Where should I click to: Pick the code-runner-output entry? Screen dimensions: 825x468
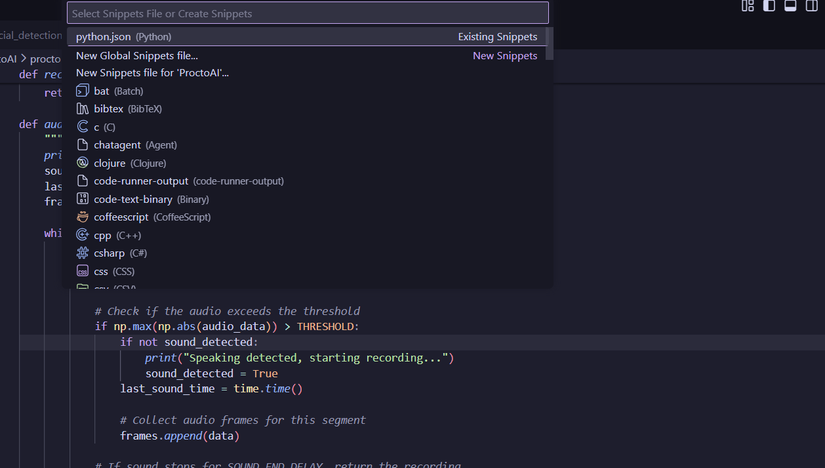tap(308, 181)
